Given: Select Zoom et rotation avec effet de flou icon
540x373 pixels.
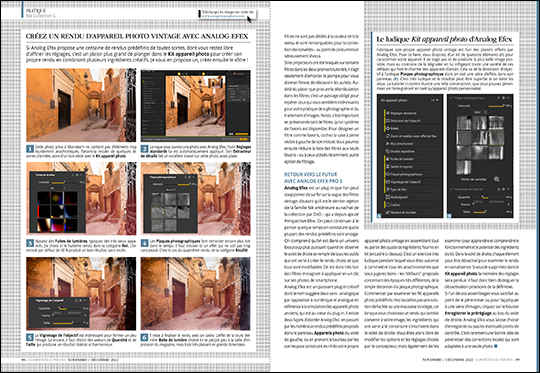Looking at the screenshot, I should [387, 136].
